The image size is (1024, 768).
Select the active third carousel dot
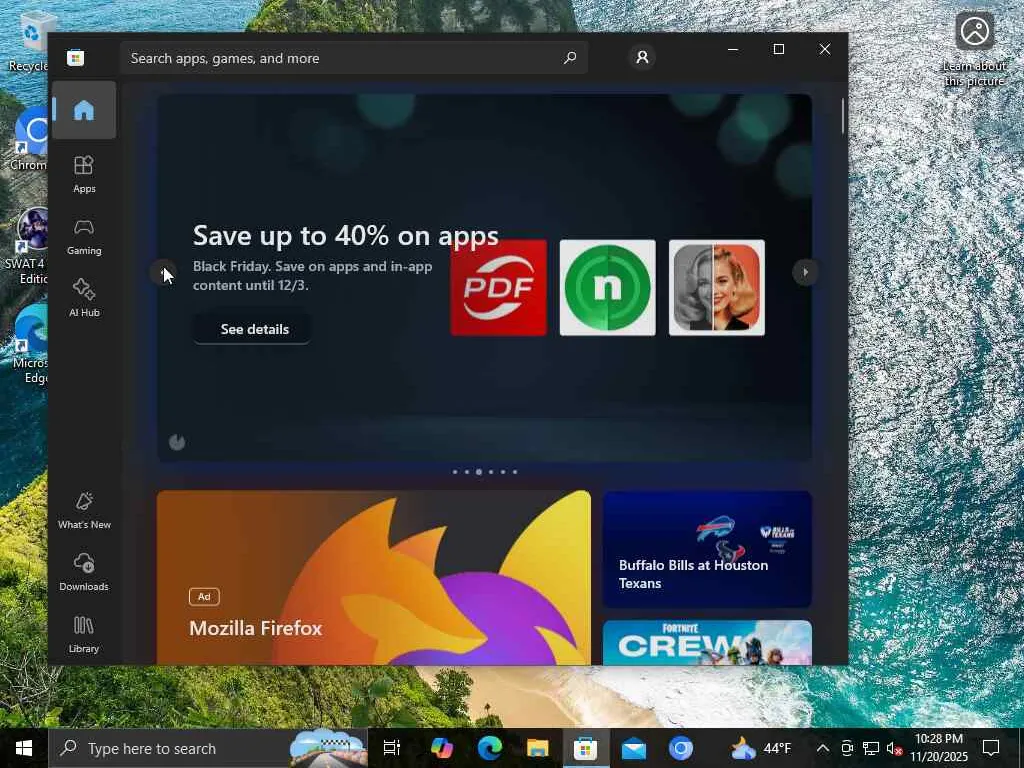[x=479, y=472]
